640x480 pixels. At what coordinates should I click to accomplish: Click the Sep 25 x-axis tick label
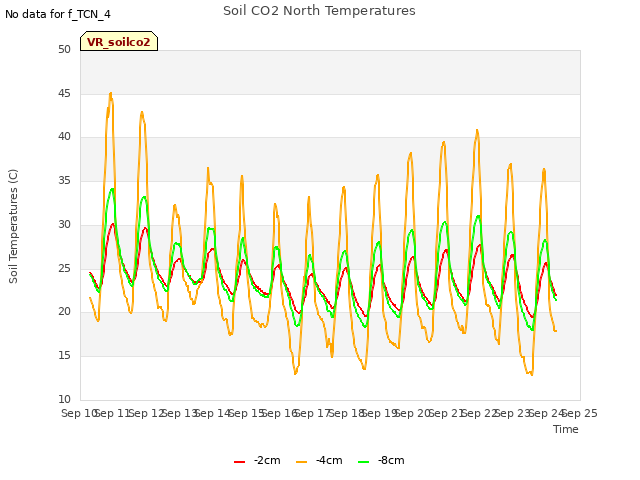580,413
